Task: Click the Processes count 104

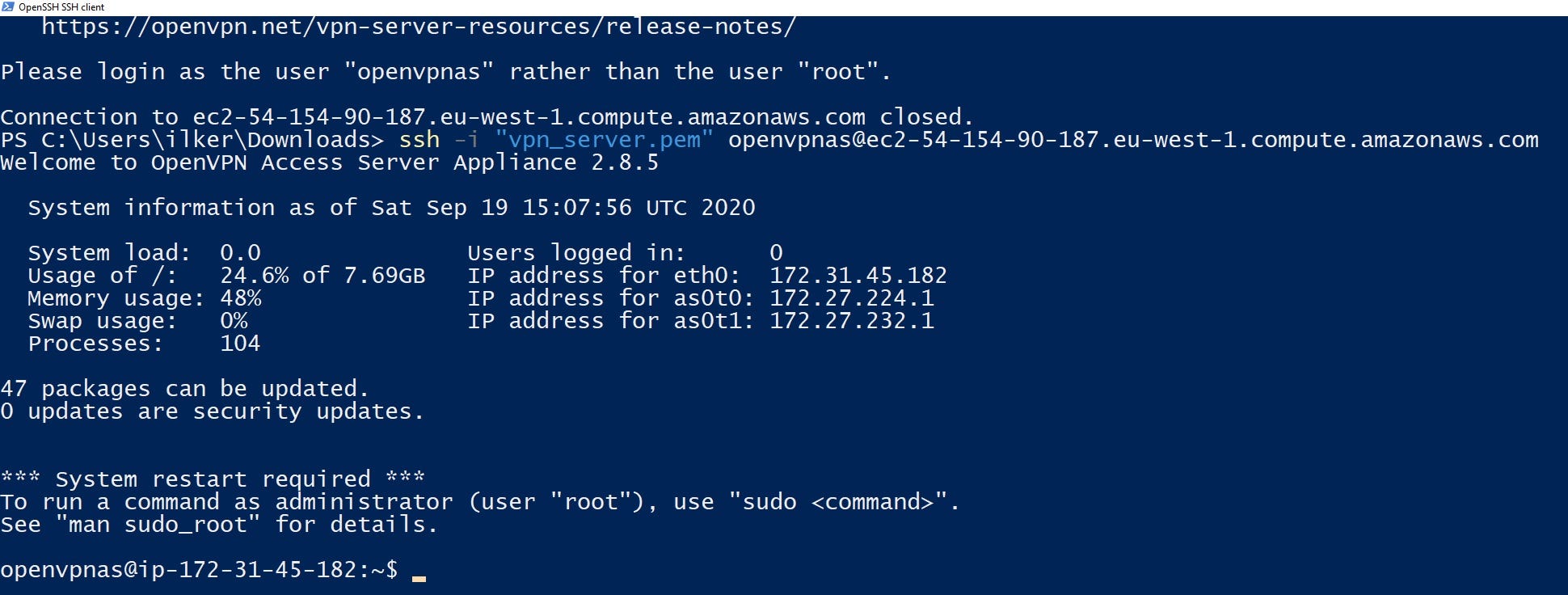Action: click(x=240, y=344)
